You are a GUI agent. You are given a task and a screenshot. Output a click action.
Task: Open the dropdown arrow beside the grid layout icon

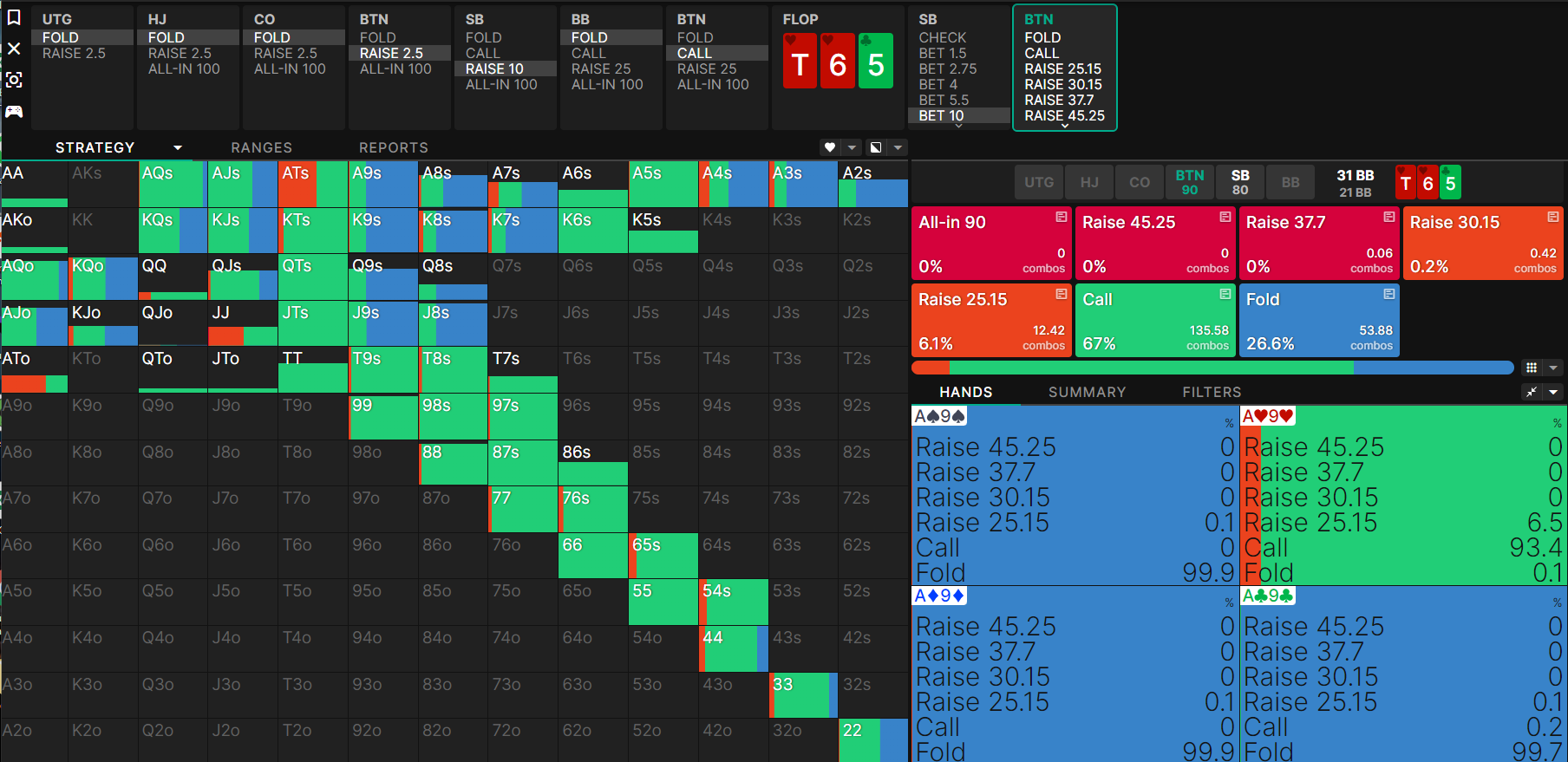pyautogui.click(x=1553, y=368)
